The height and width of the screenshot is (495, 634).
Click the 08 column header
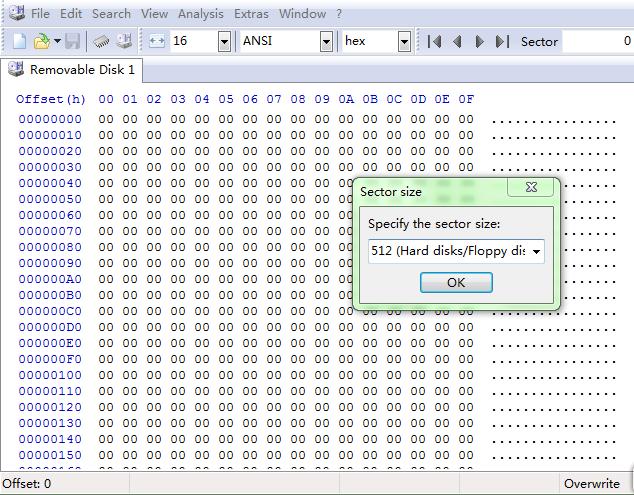(298, 99)
